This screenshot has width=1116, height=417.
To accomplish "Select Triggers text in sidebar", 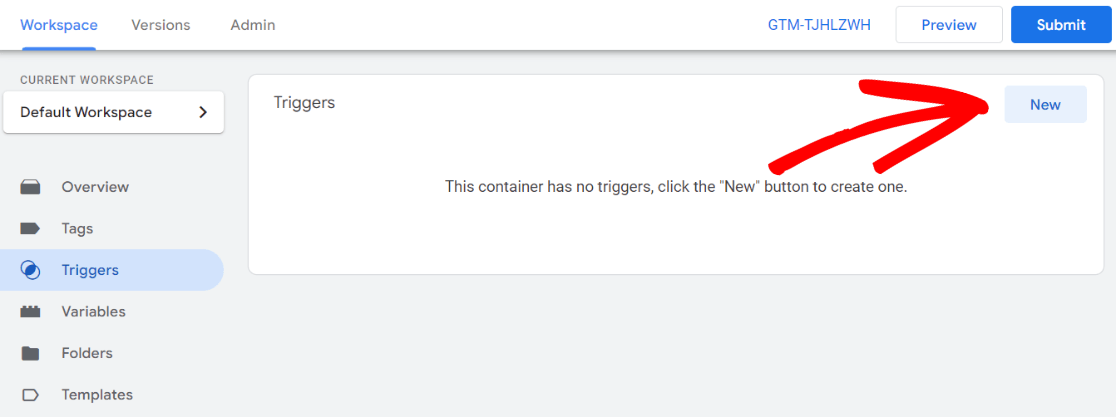I will pyautogui.click(x=90, y=270).
